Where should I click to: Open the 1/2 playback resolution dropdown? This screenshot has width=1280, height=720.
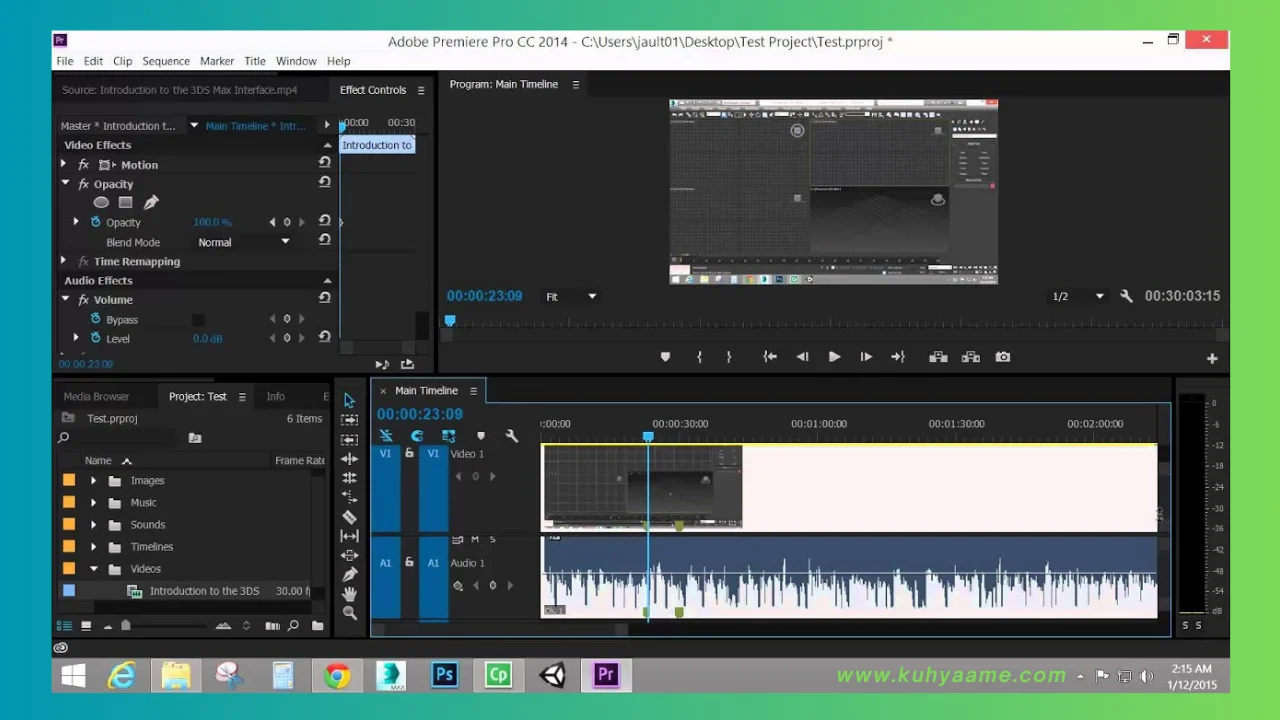[x=1077, y=296]
